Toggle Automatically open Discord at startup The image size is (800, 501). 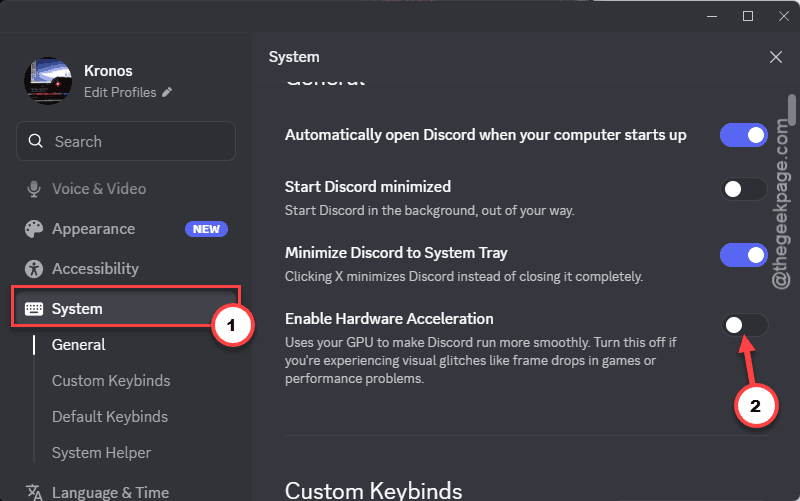click(743, 135)
